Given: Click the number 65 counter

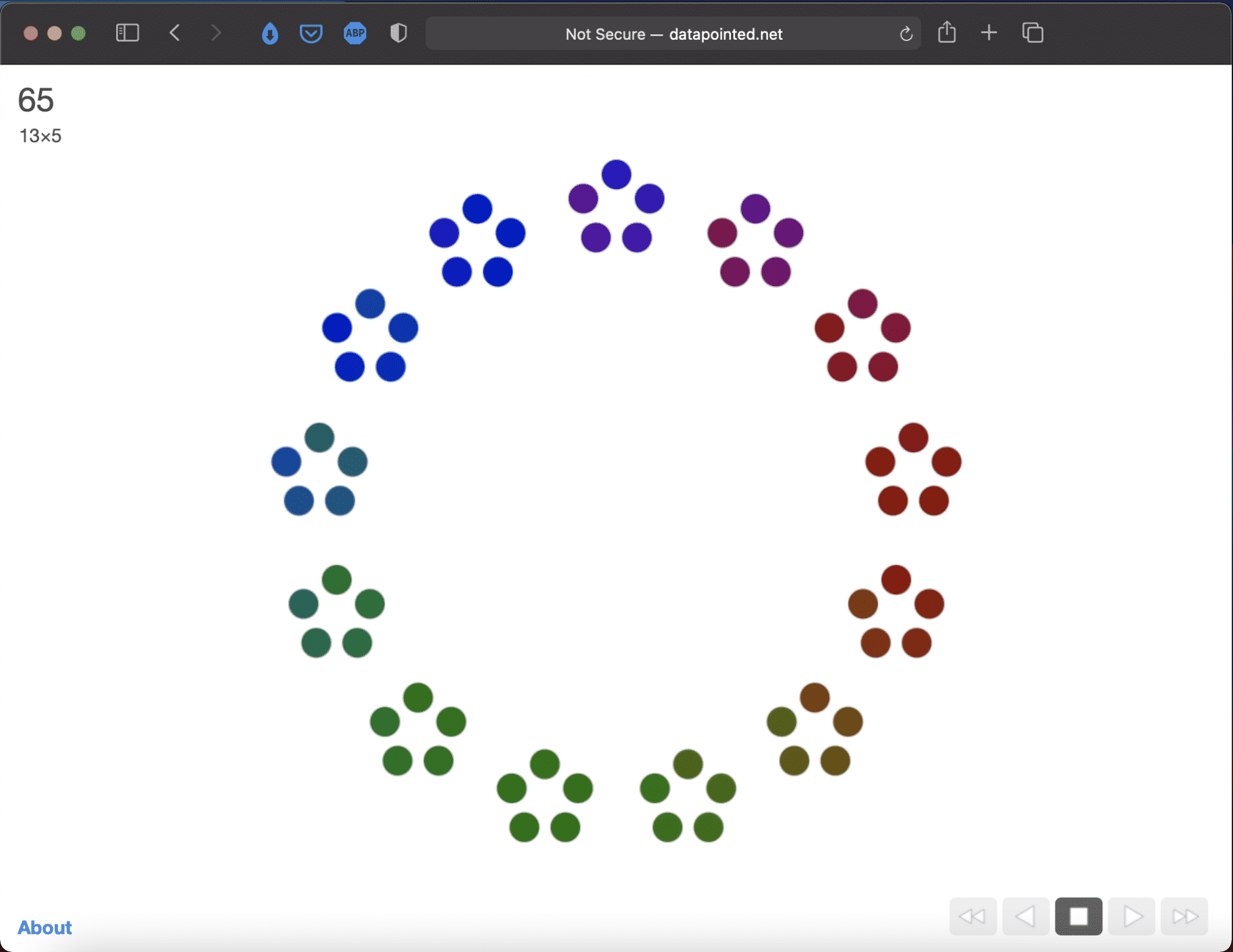Looking at the screenshot, I should coord(36,101).
